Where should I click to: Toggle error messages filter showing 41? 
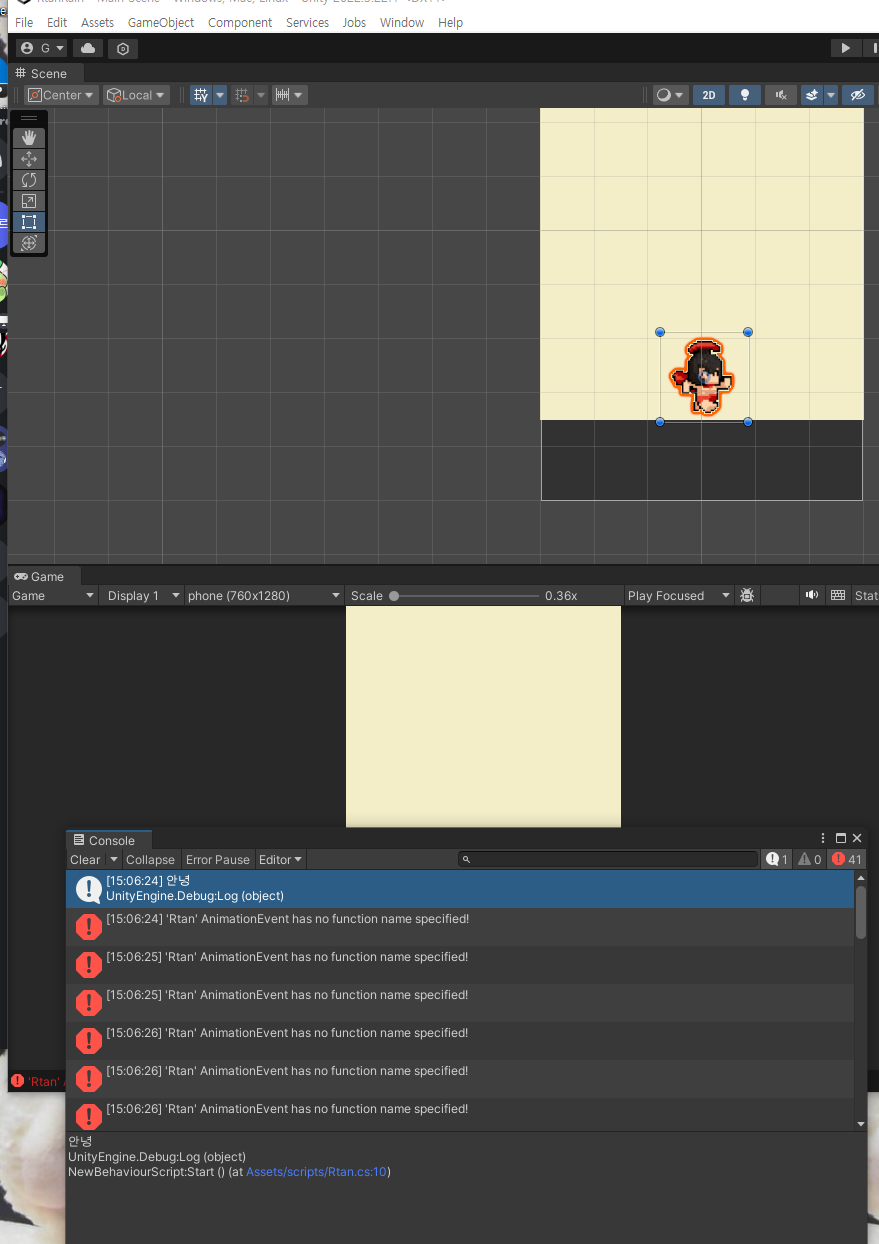(846, 859)
